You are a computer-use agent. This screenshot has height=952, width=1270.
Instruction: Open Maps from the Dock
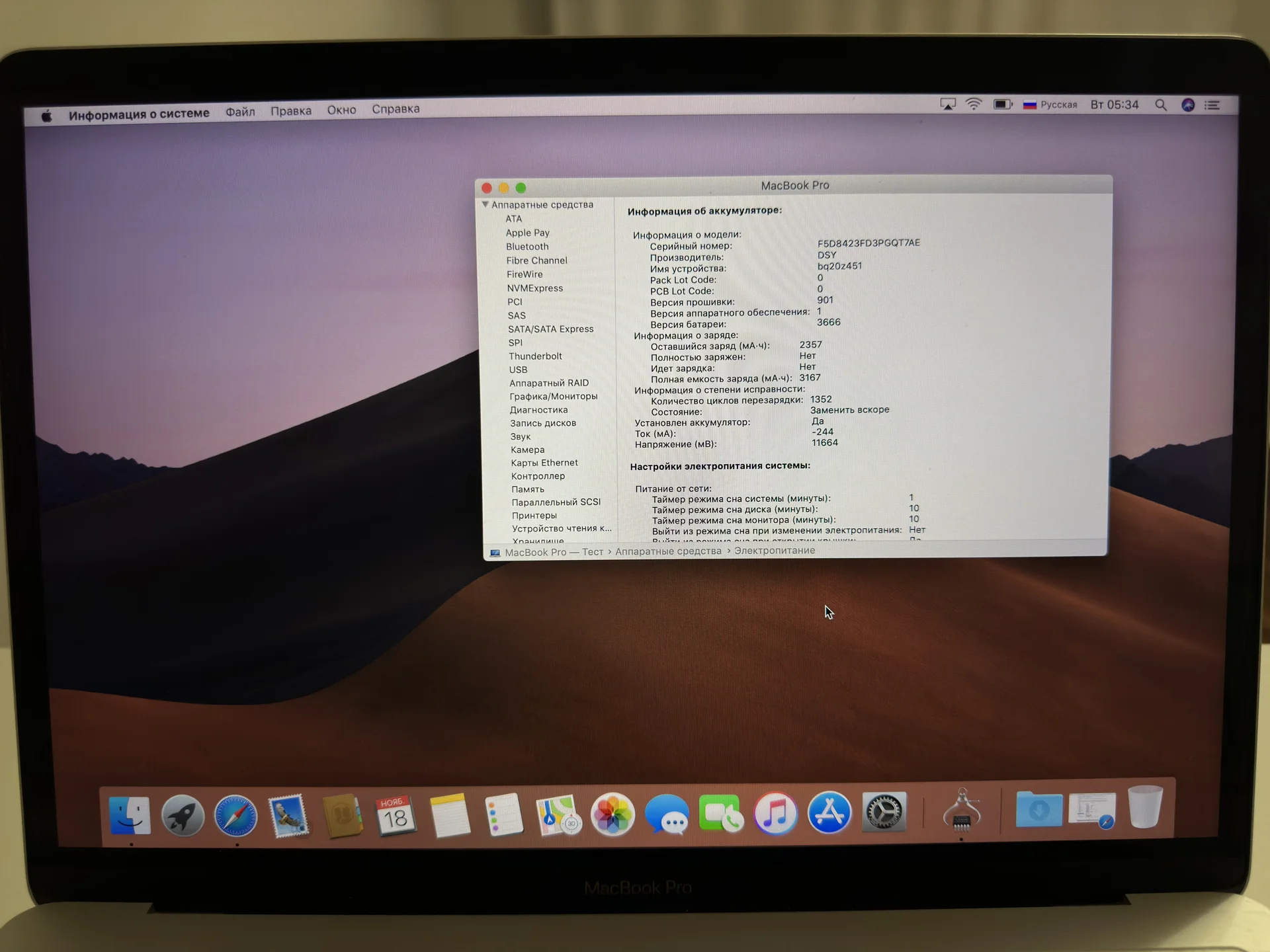tap(558, 815)
